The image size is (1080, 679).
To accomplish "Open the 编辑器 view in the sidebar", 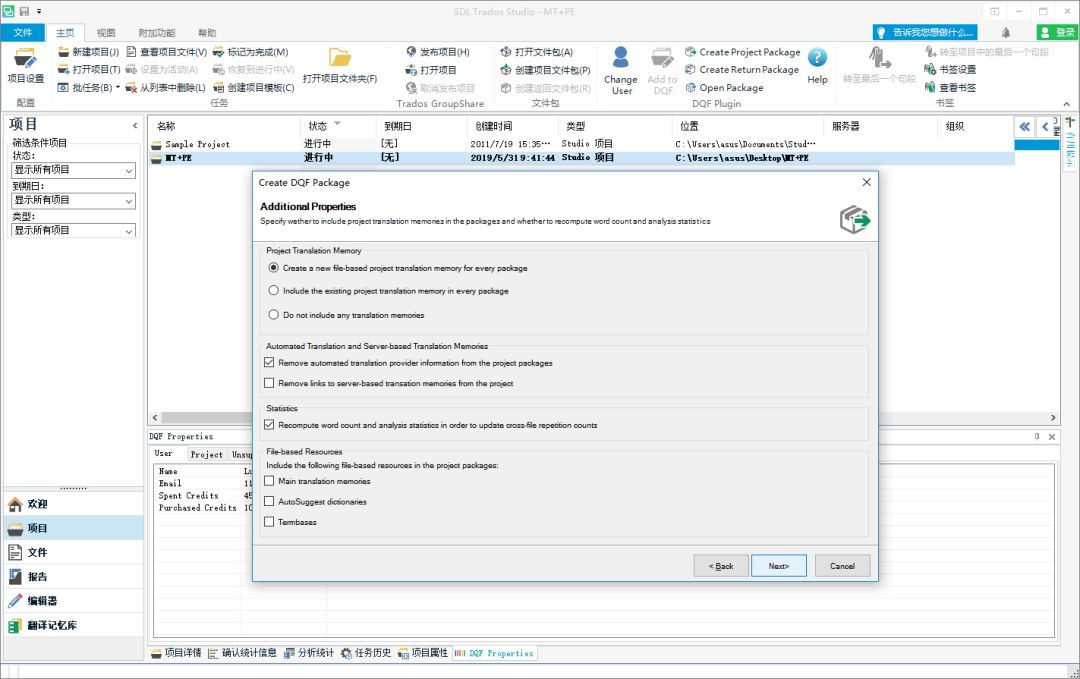I will pos(45,601).
